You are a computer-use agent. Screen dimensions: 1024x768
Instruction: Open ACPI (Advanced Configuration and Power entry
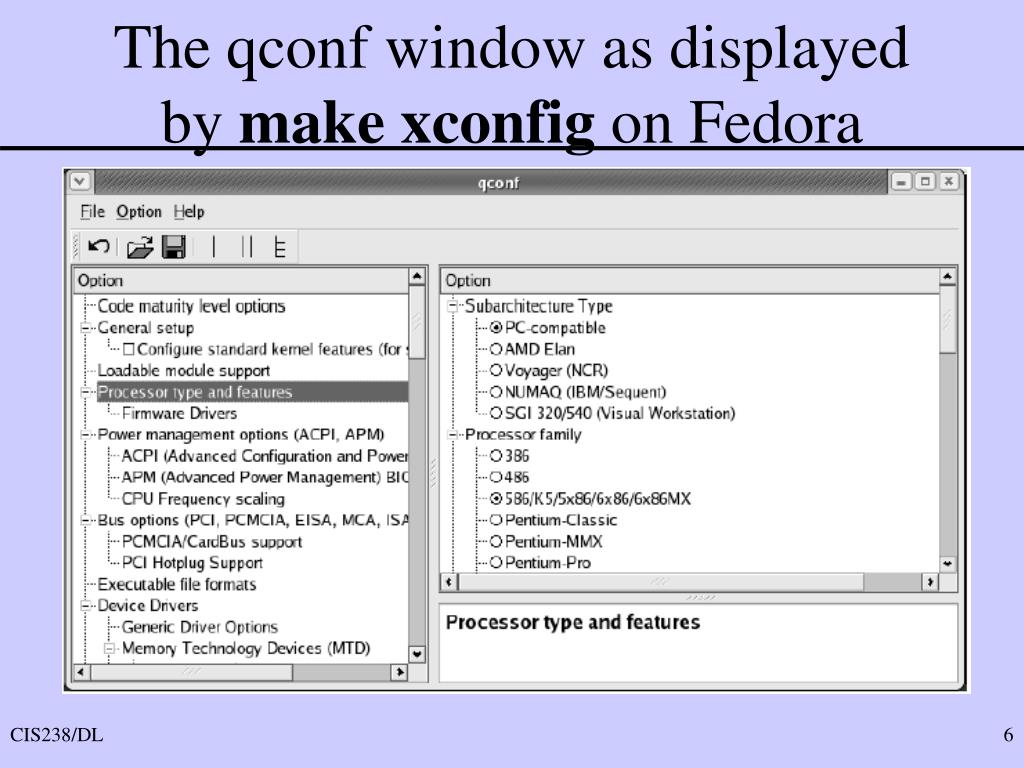pyautogui.click(x=264, y=456)
